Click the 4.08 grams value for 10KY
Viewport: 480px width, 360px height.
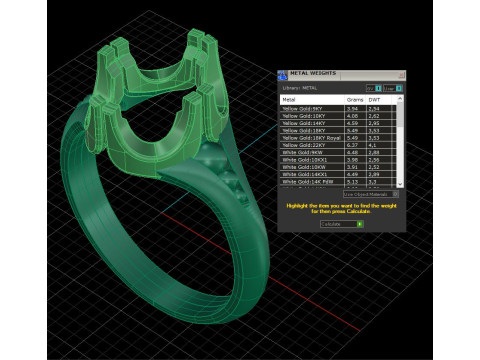pos(352,116)
